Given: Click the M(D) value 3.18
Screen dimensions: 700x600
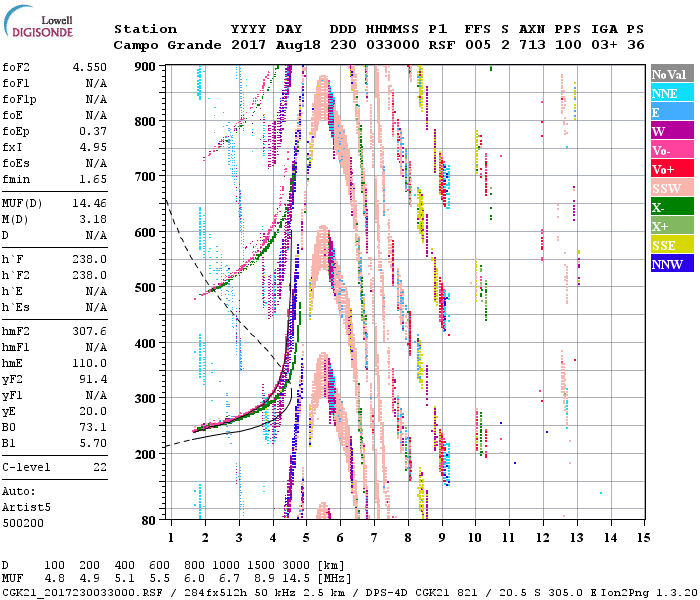Looking at the screenshot, I should 93,219.
